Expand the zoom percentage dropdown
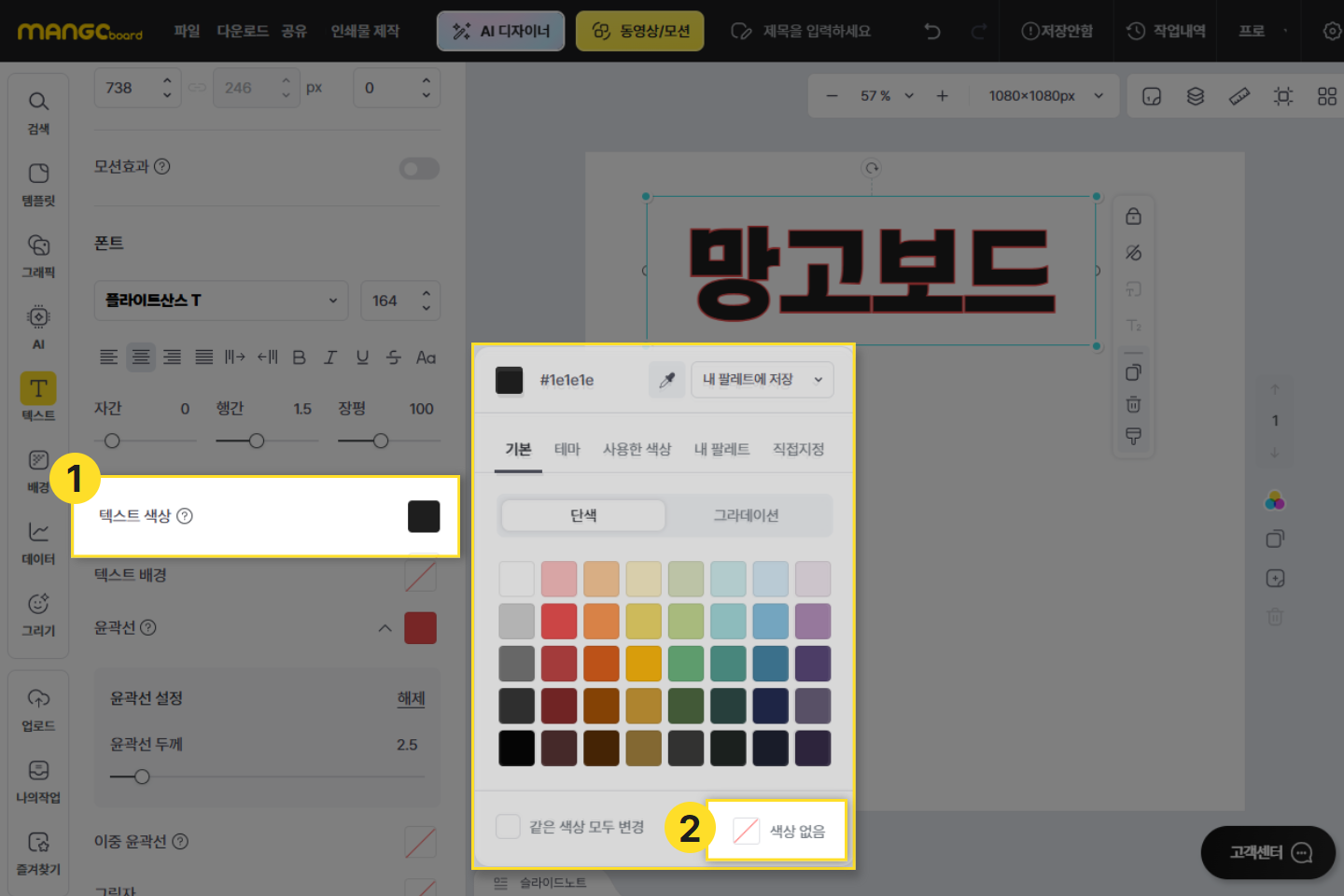This screenshot has height=896, width=1344. pyautogui.click(x=909, y=96)
